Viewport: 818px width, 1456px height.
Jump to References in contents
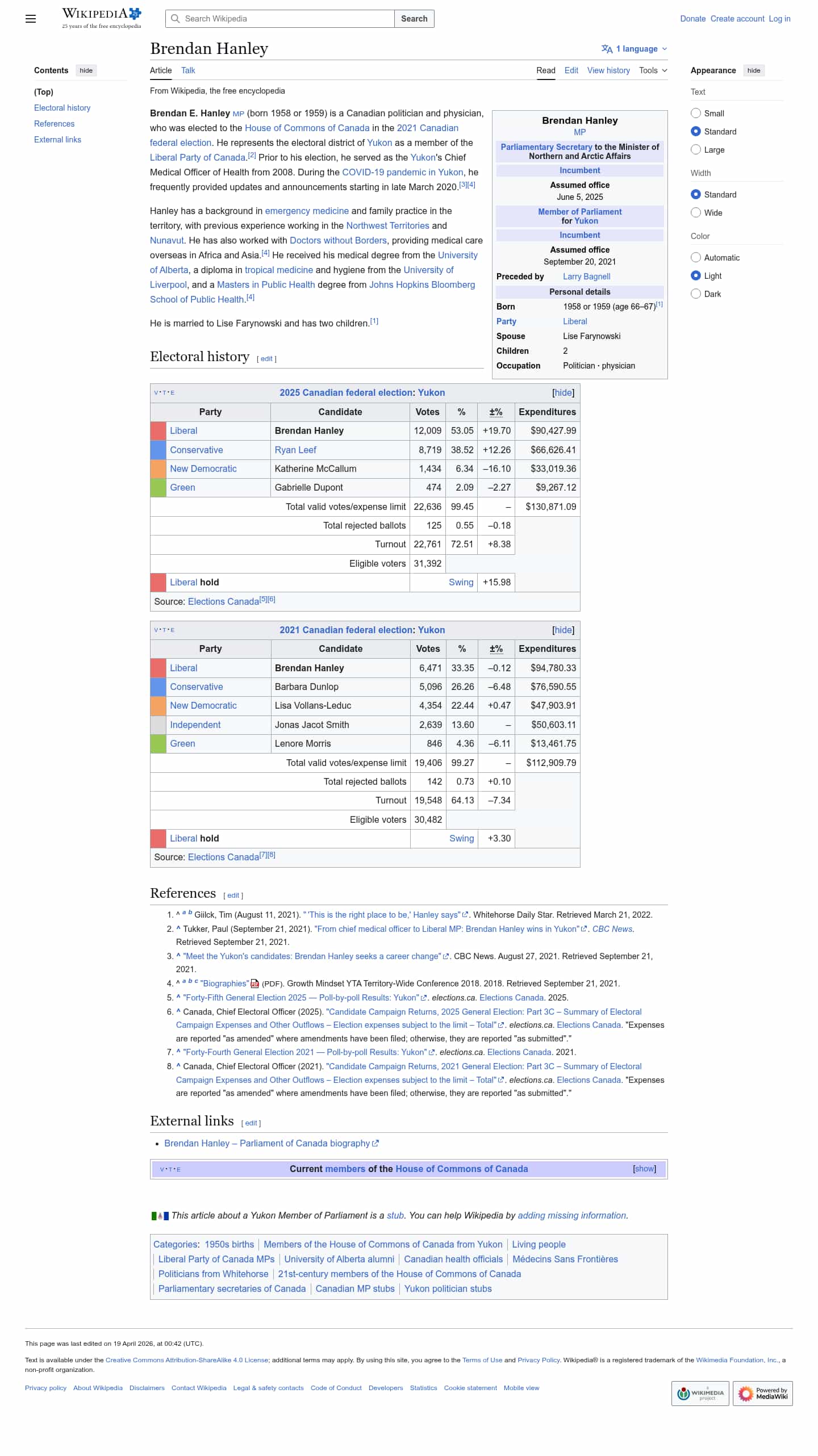click(x=55, y=124)
